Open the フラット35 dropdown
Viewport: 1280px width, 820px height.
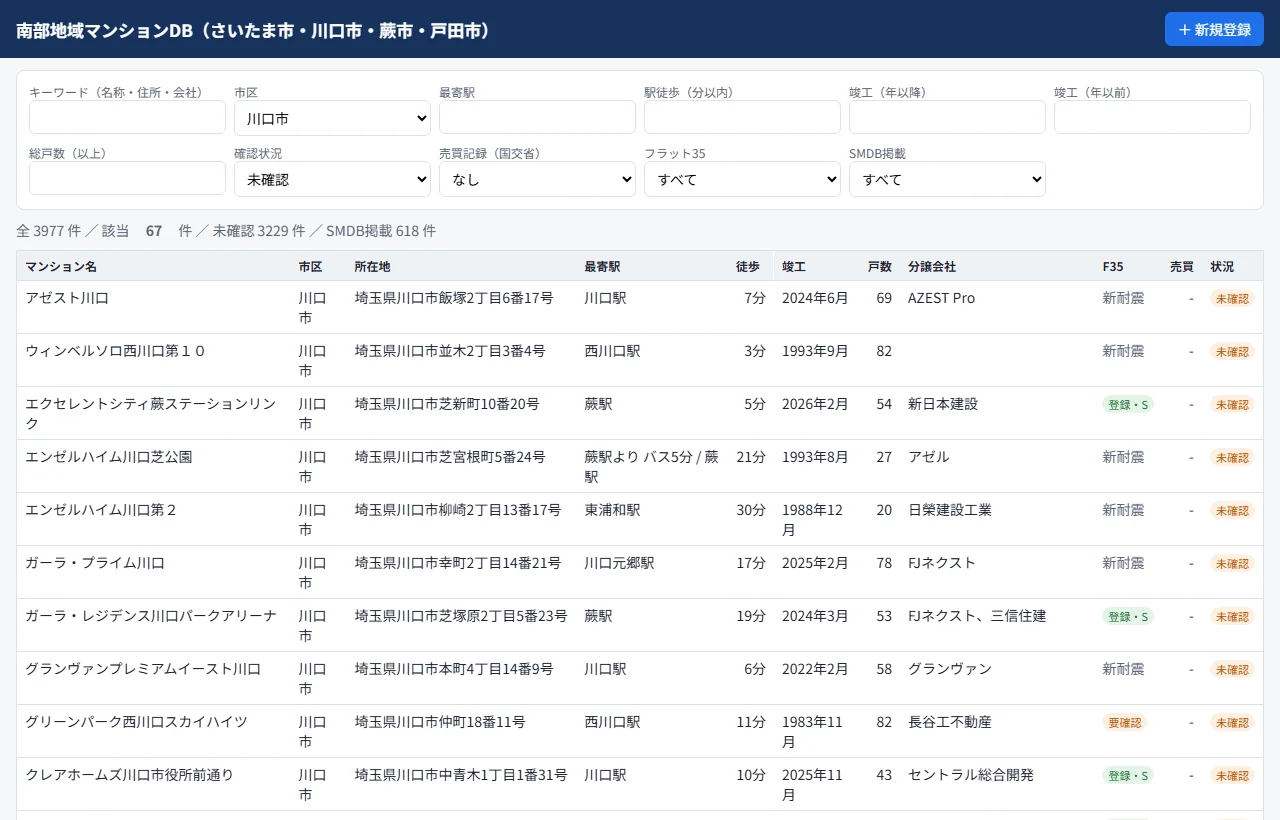point(742,179)
